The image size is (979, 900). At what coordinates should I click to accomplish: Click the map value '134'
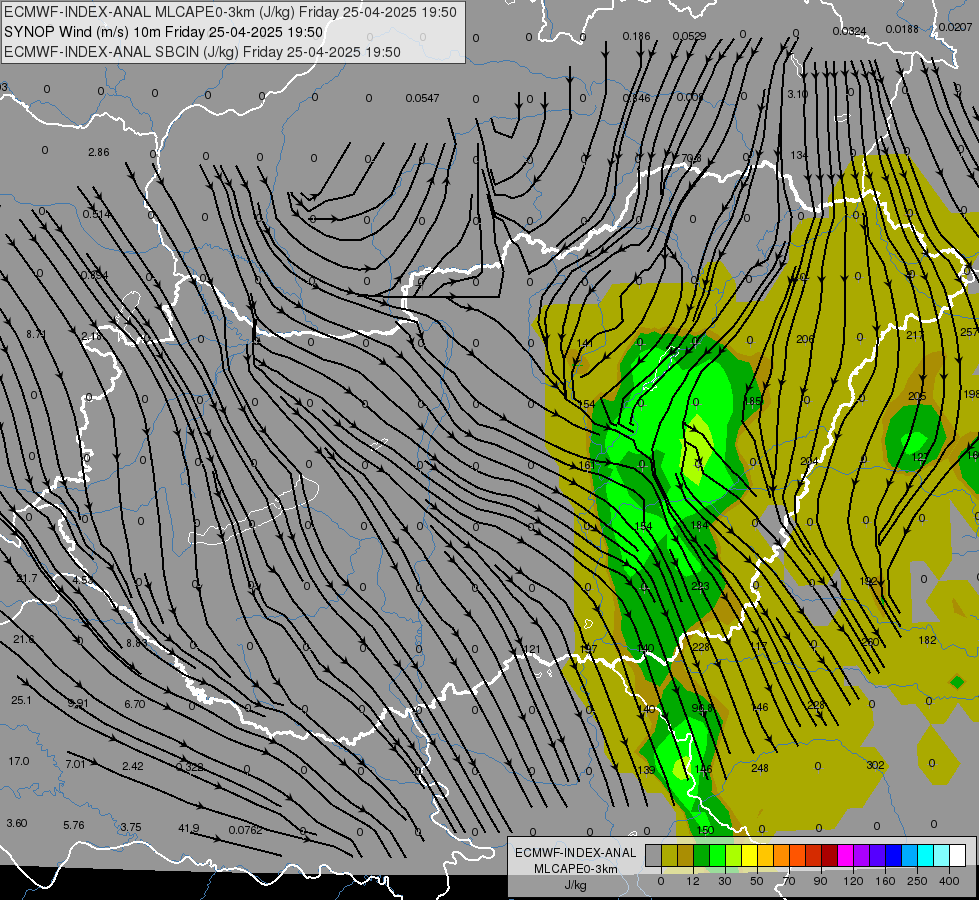799,155
